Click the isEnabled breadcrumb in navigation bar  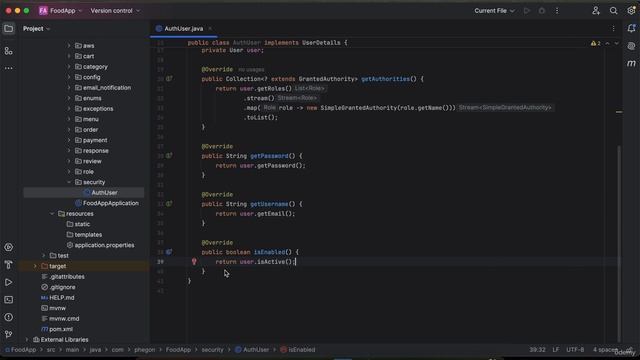coord(298,350)
